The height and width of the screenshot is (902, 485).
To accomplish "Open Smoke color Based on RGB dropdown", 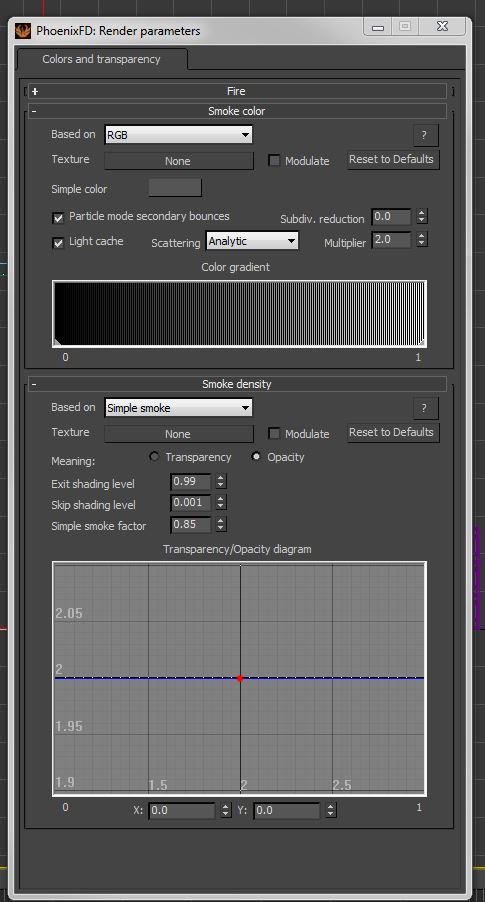I will [178, 135].
